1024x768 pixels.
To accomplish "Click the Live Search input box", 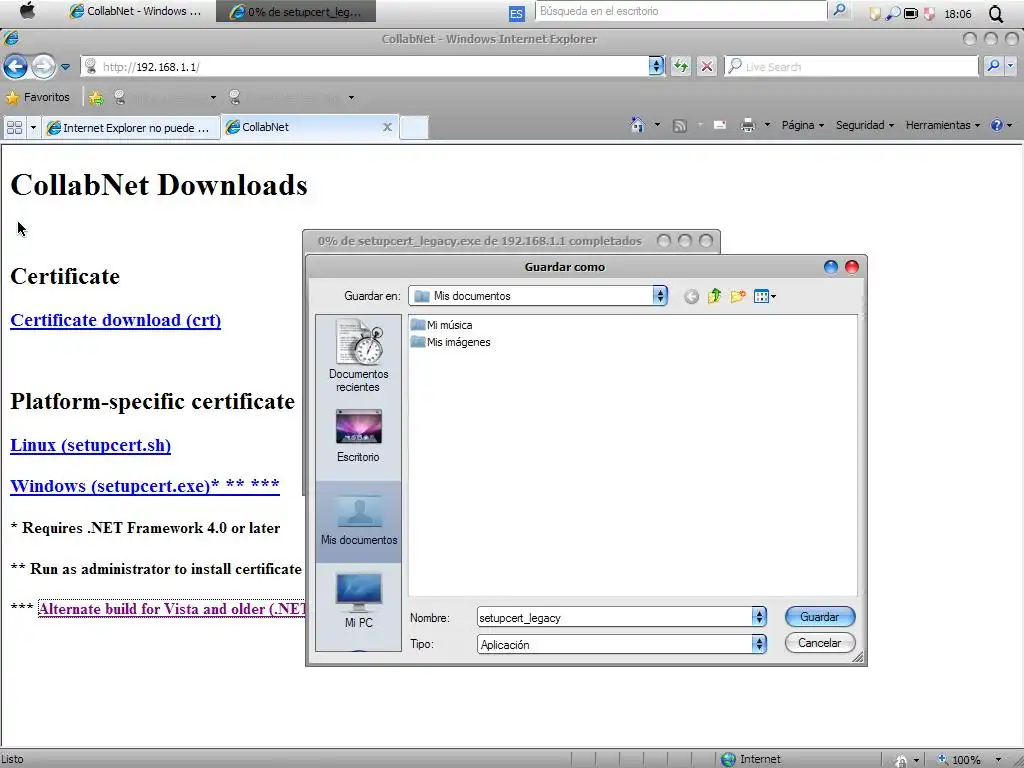I will pyautogui.click(x=852, y=66).
